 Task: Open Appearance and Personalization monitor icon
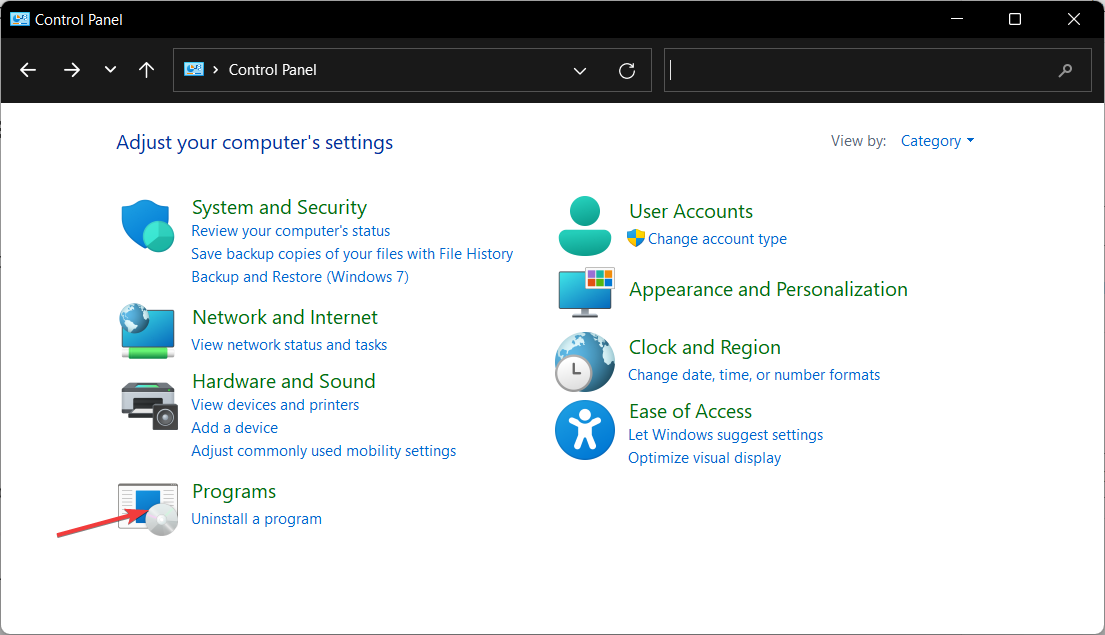pos(585,291)
